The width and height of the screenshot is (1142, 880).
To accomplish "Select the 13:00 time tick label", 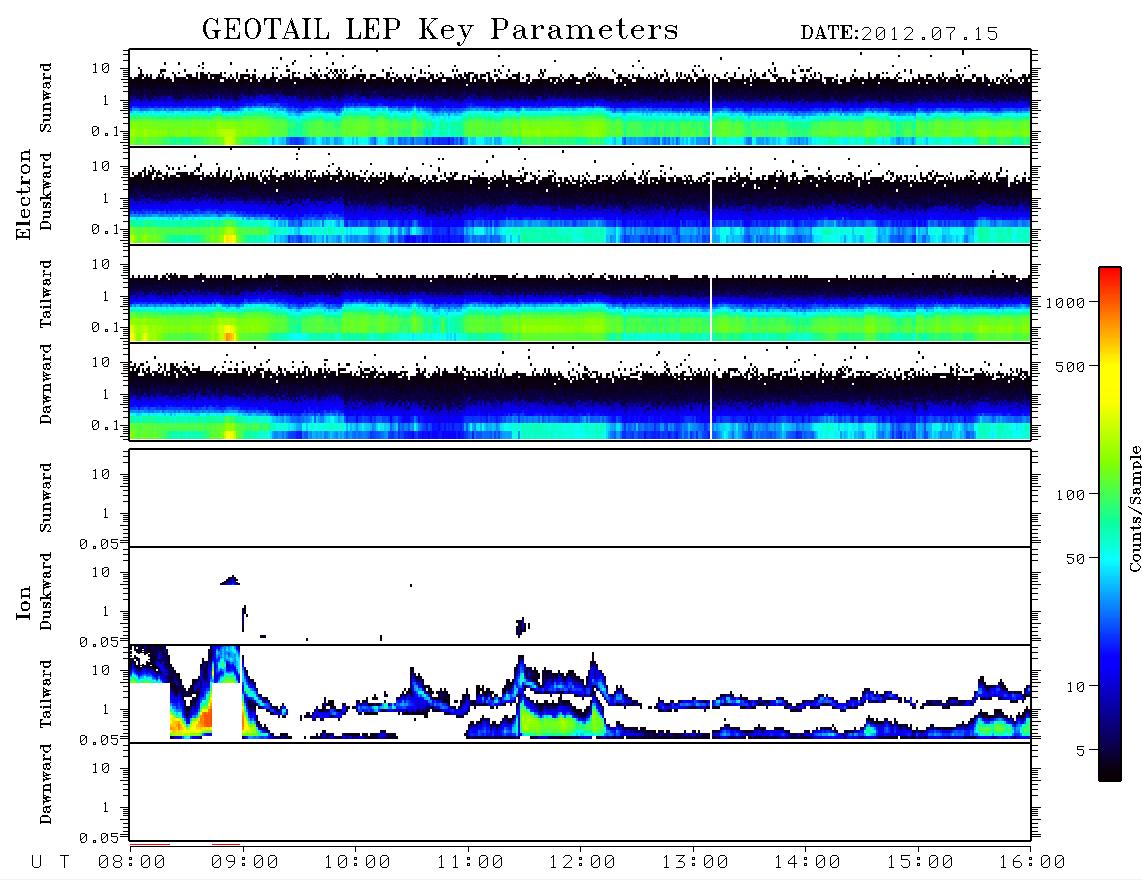I will tap(695, 862).
